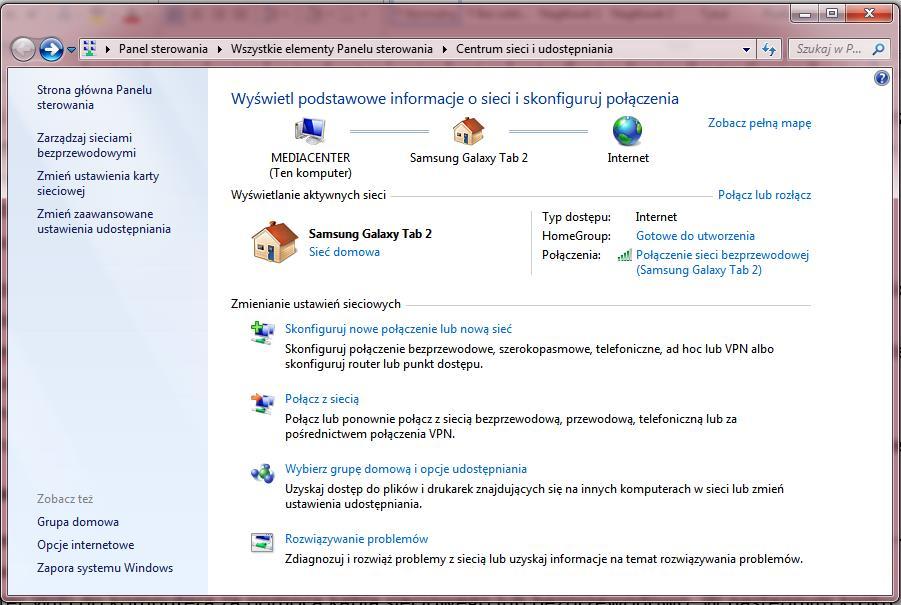Screen dimensions: 901x605
Task: Click the Internet globe icon
Action: (627, 130)
